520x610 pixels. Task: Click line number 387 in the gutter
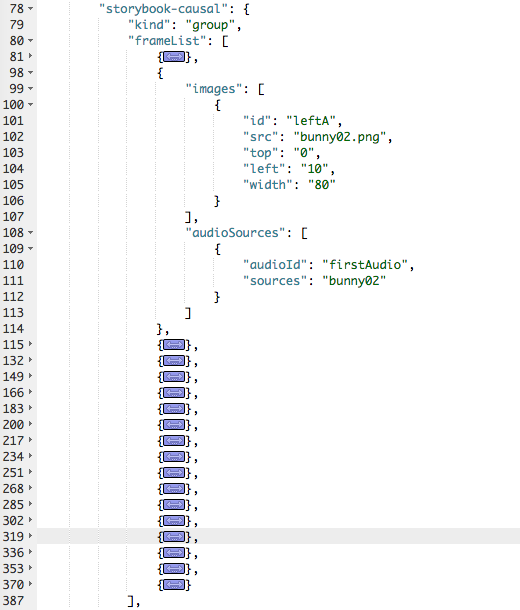coord(13,601)
